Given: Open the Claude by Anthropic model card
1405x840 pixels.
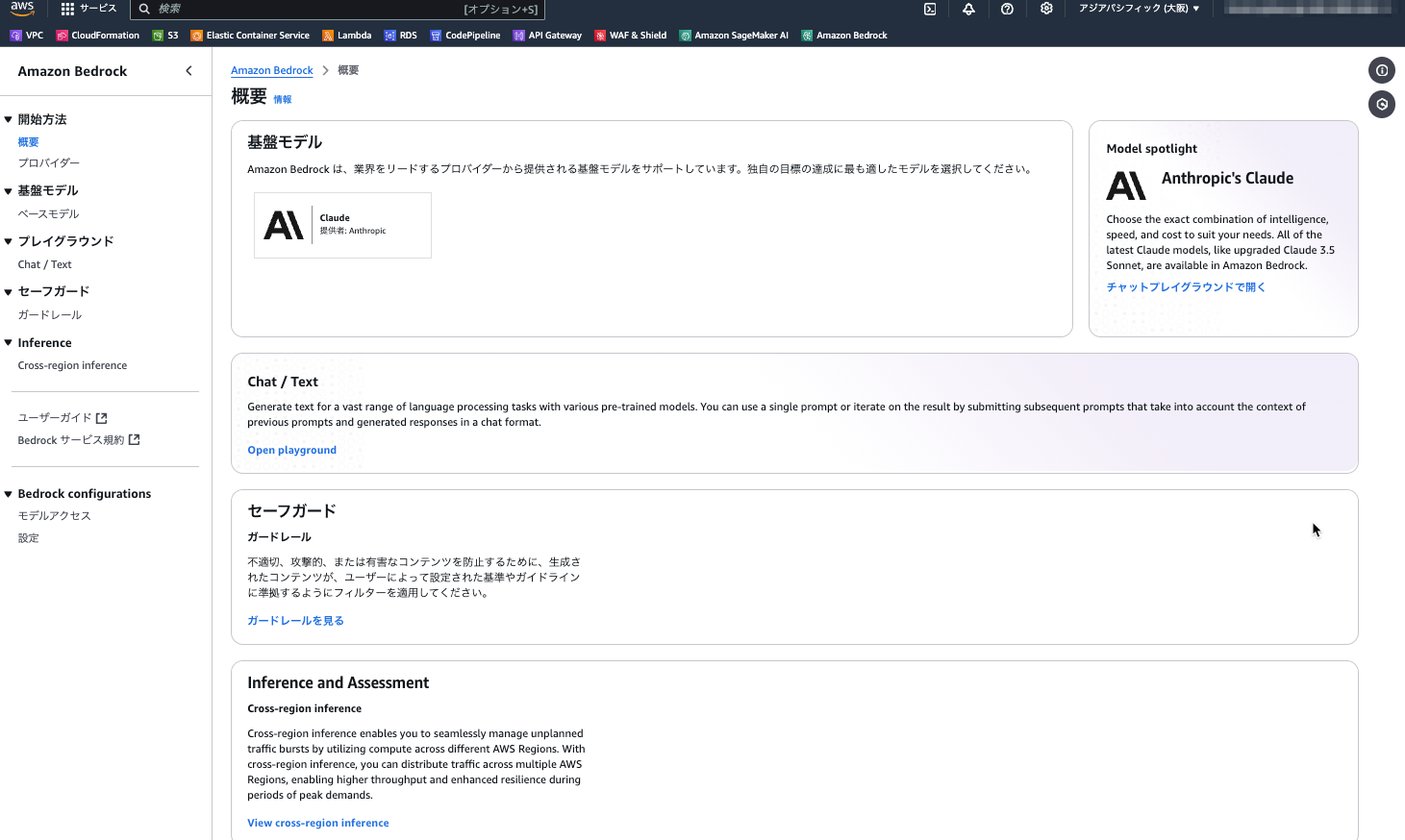Looking at the screenshot, I should pyautogui.click(x=342, y=225).
